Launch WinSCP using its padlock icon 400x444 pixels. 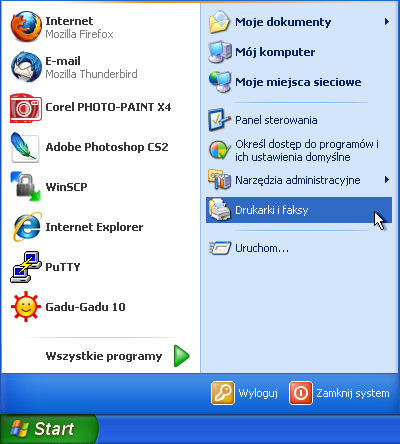(26, 187)
